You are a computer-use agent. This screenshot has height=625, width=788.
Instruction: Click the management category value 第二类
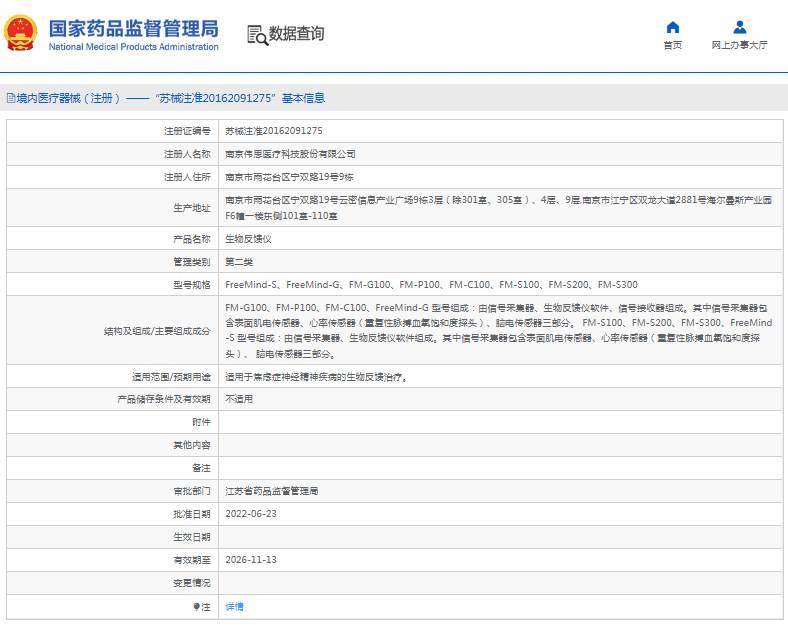click(x=239, y=262)
